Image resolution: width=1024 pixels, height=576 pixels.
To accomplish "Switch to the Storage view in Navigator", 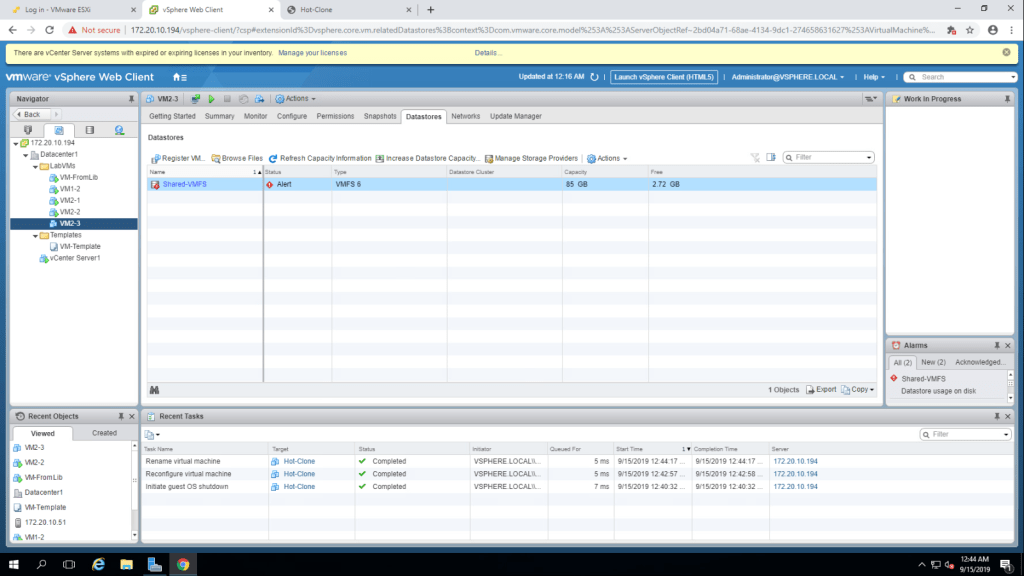I will [89, 130].
